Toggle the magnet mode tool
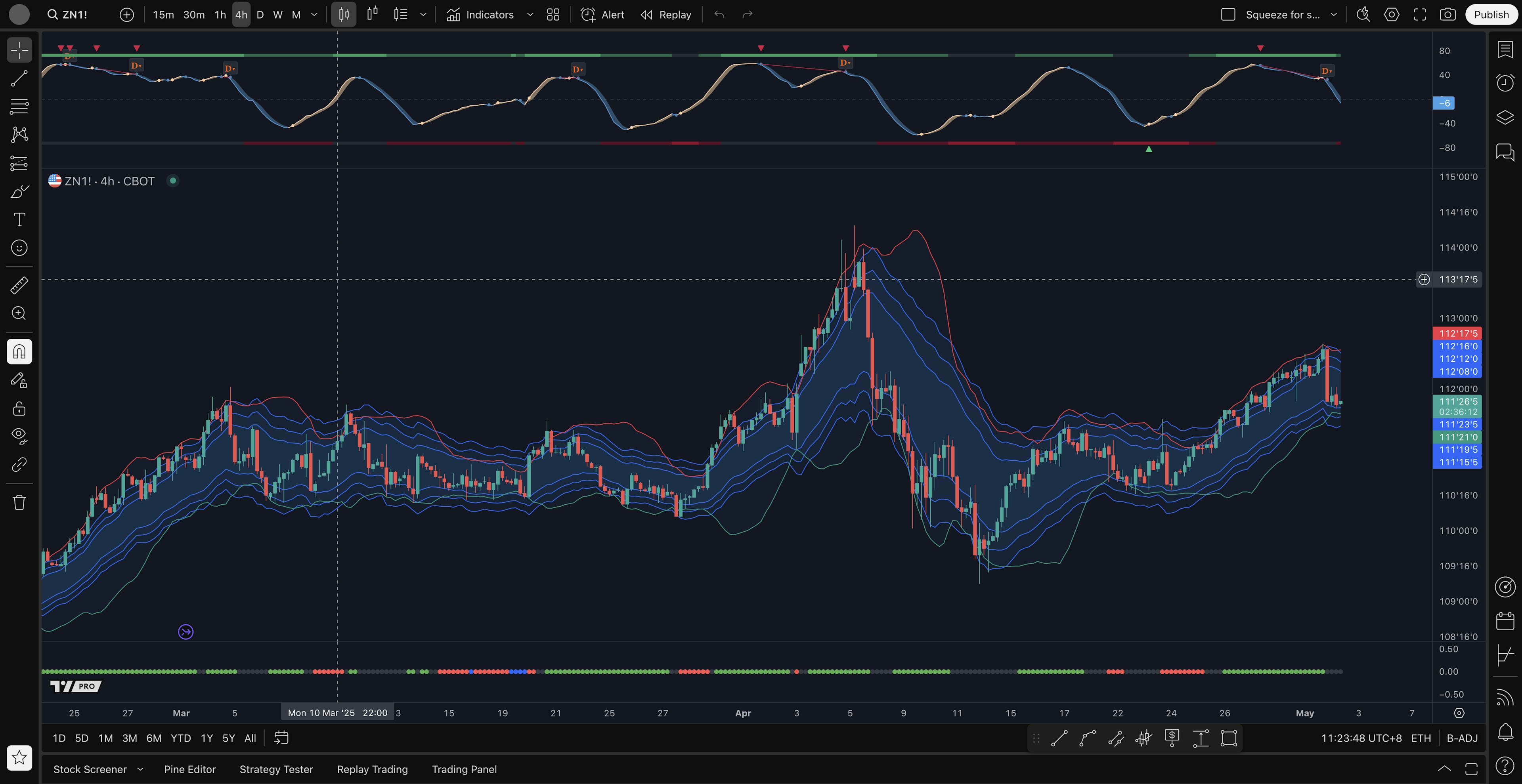 coord(19,352)
